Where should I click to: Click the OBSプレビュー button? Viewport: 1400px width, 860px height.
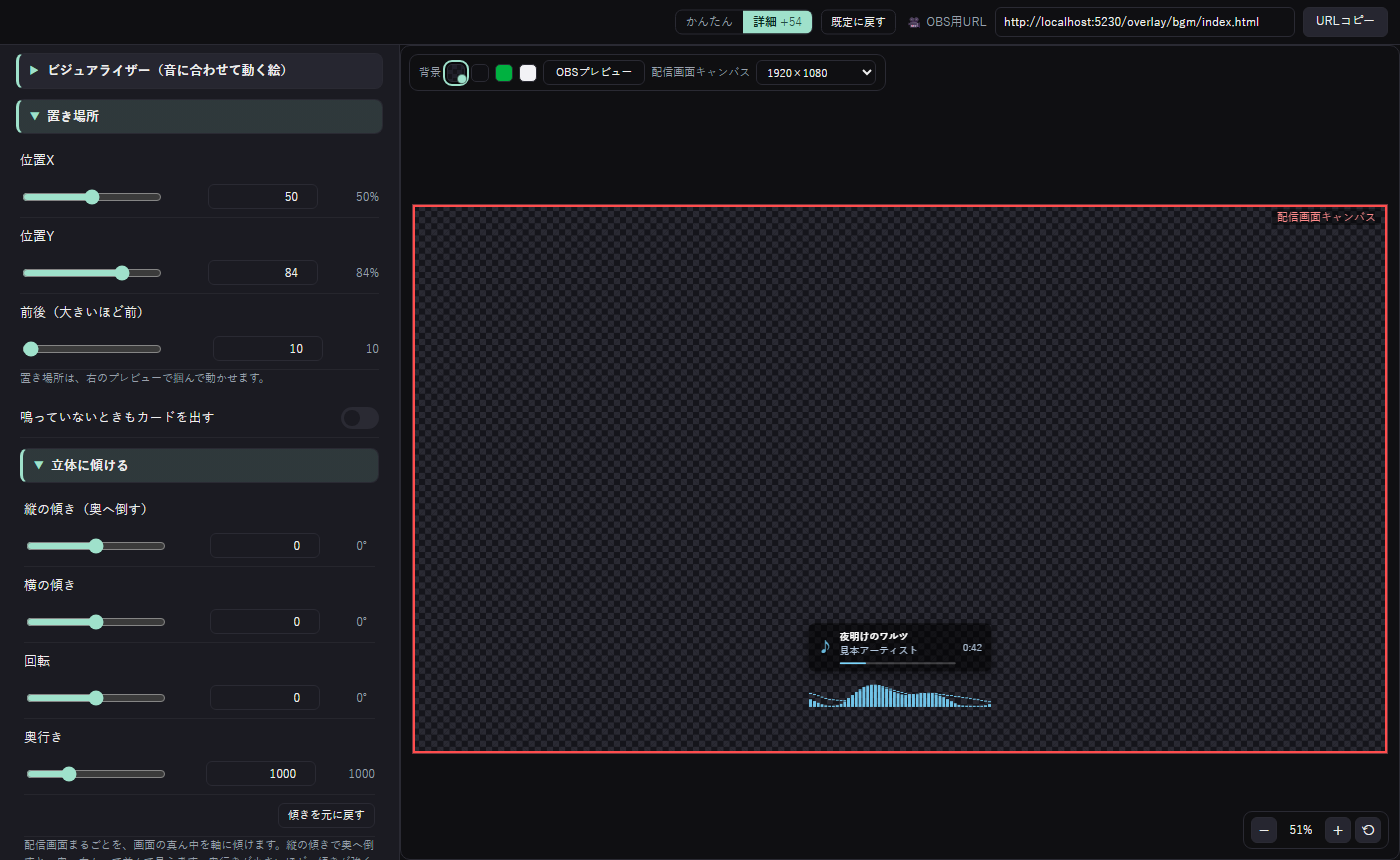click(594, 72)
